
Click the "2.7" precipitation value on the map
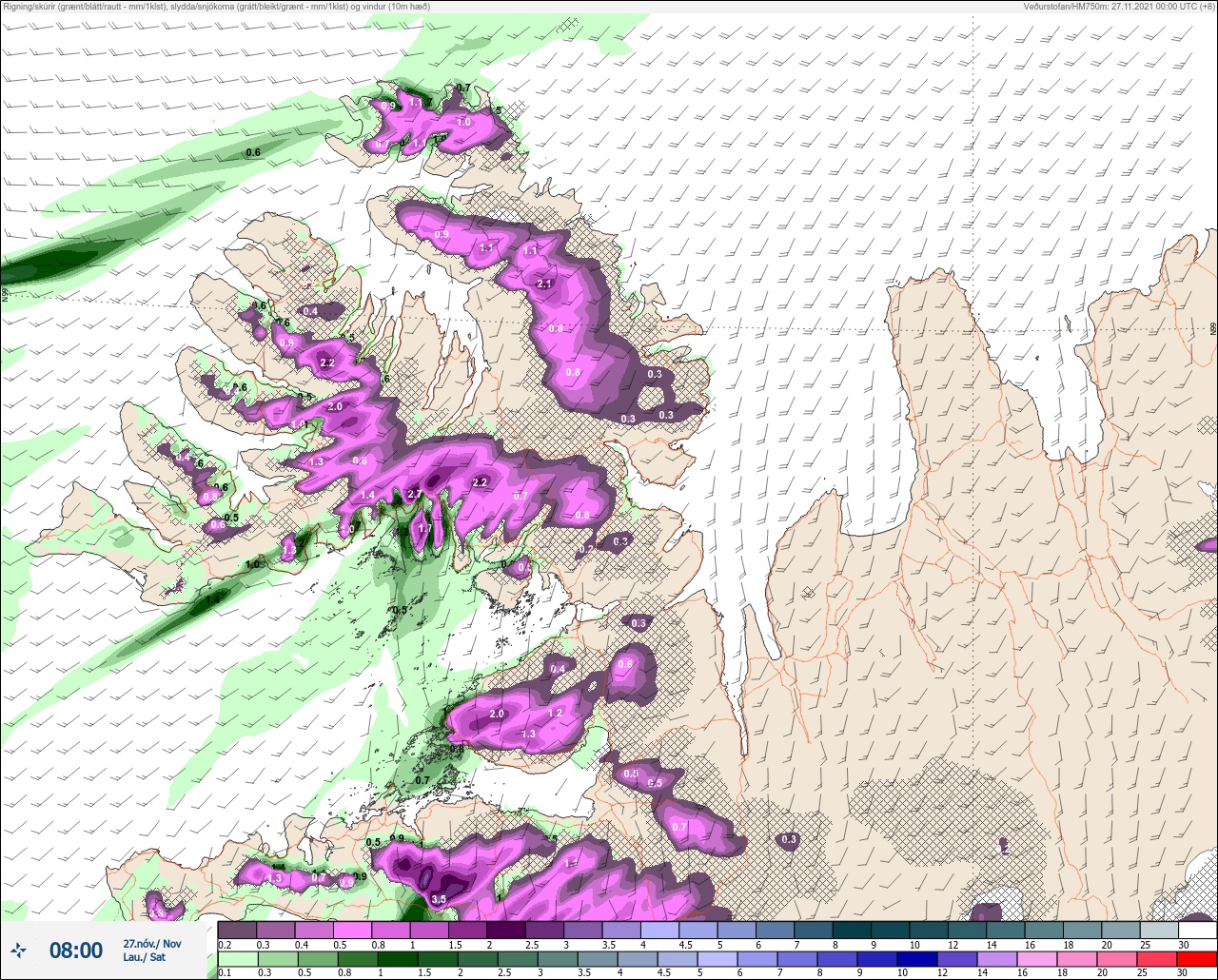click(x=415, y=495)
